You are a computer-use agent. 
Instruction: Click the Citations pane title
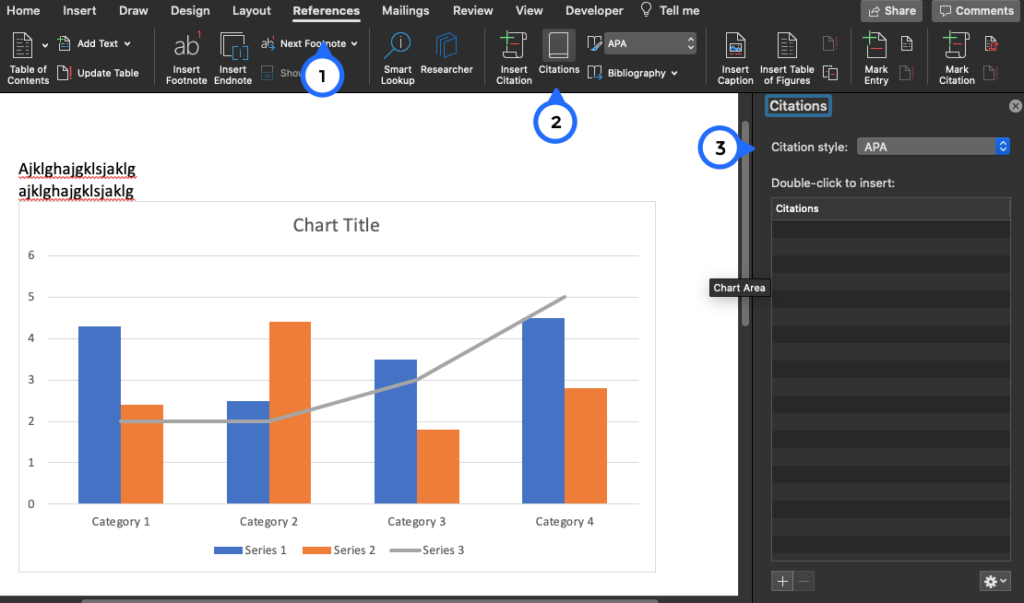point(798,106)
